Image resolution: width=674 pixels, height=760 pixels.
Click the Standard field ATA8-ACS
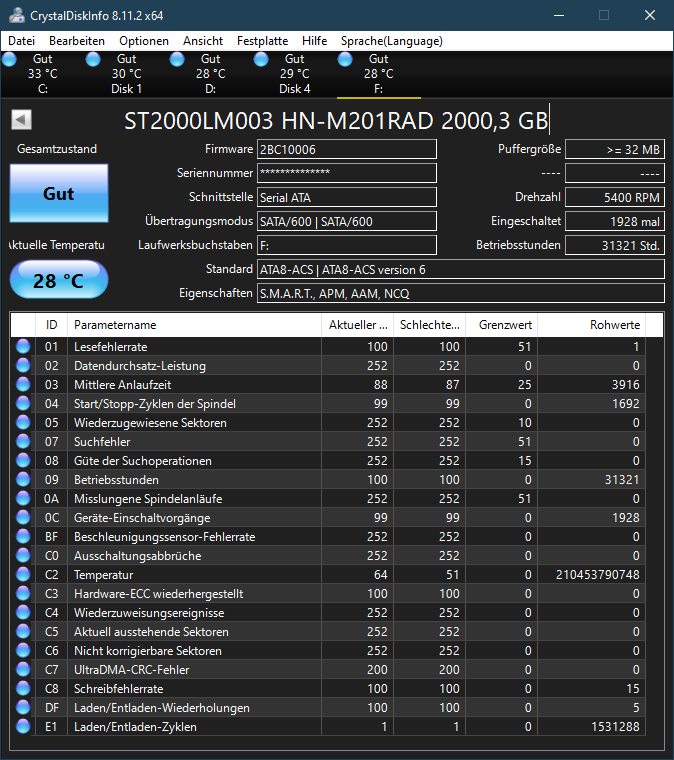[x=460, y=269]
